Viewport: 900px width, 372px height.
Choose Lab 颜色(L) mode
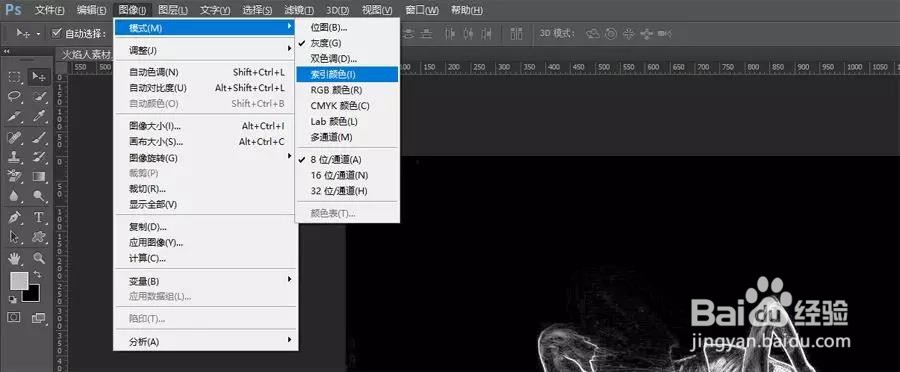(347, 121)
